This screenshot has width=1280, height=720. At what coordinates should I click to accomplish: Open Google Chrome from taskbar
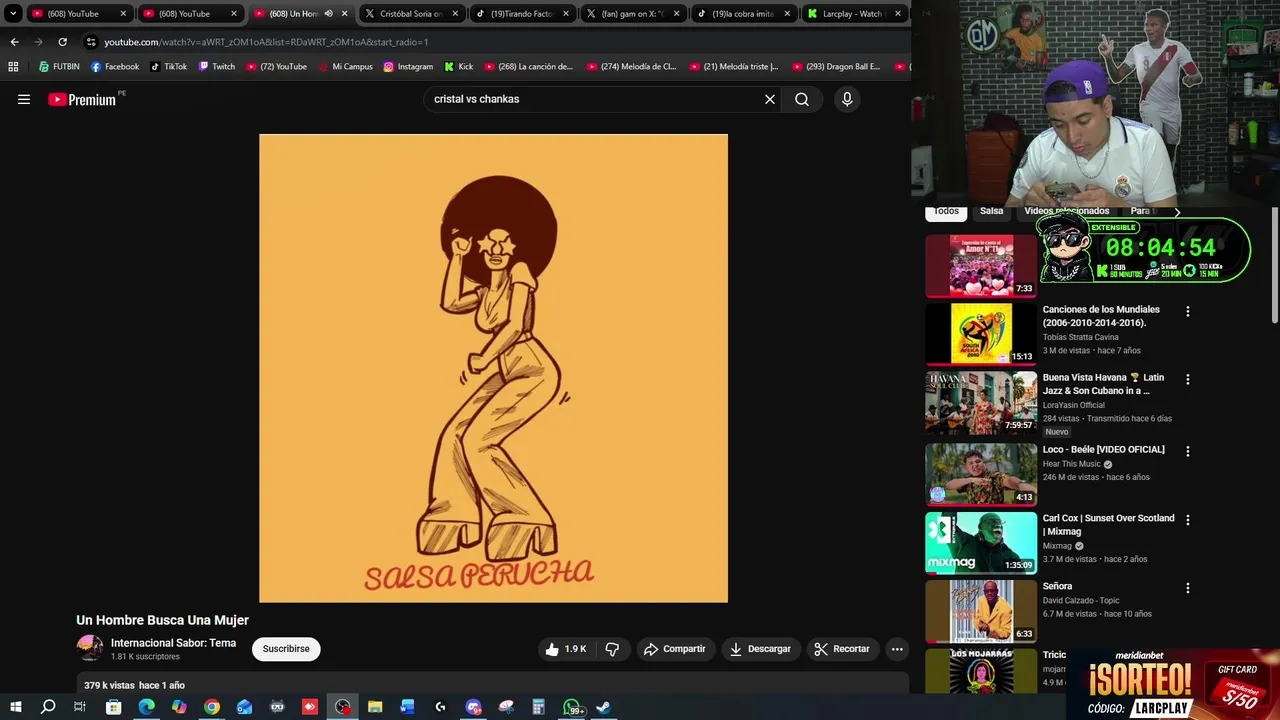(212, 707)
